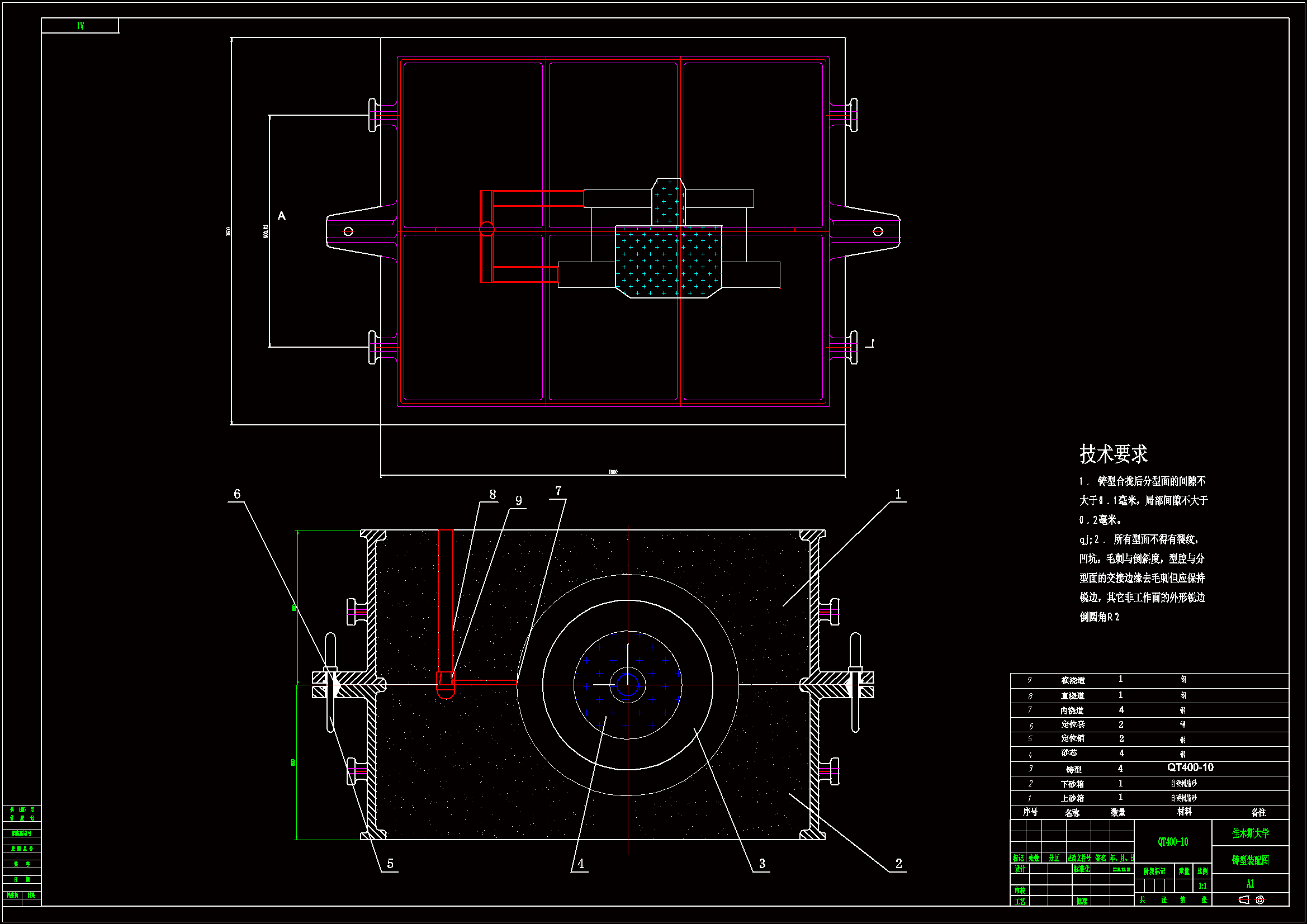The height and width of the screenshot is (924, 1307).
Task: Click the 材料 column header in parts list
Action: point(1184,812)
